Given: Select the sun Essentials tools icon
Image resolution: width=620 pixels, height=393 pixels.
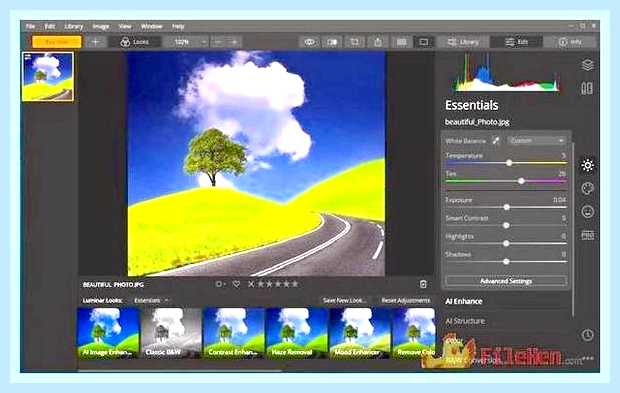Looking at the screenshot, I should [x=588, y=165].
